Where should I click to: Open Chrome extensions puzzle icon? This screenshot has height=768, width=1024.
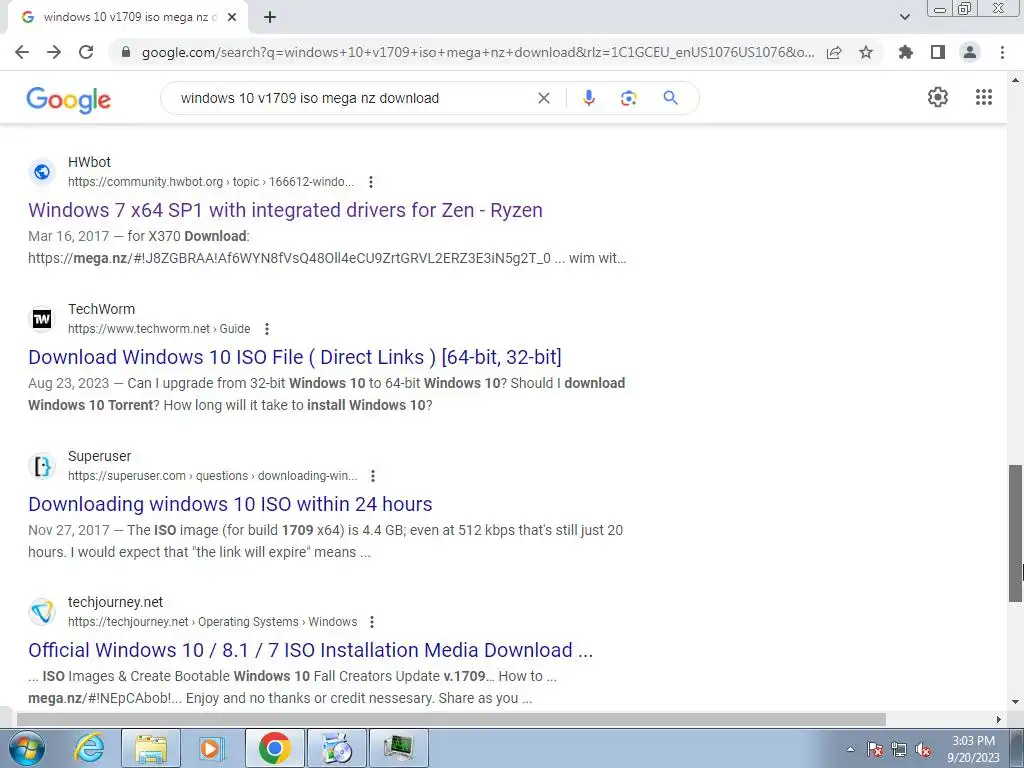(x=906, y=52)
